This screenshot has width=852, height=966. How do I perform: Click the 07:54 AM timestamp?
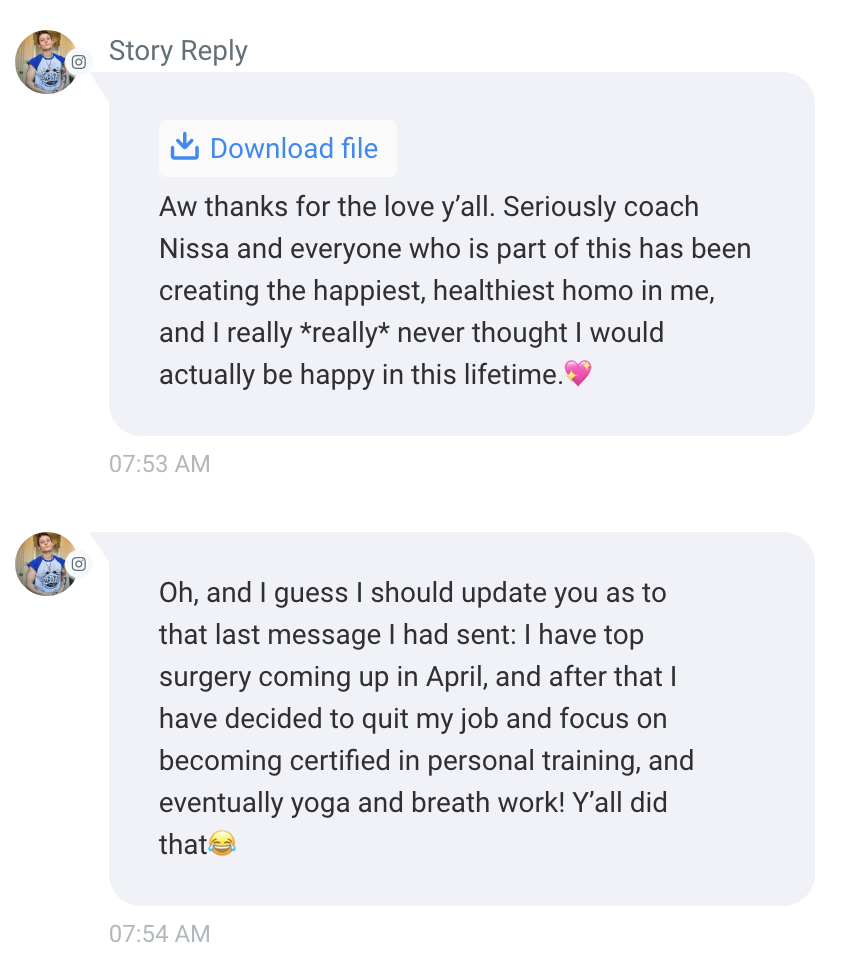[x=160, y=934]
